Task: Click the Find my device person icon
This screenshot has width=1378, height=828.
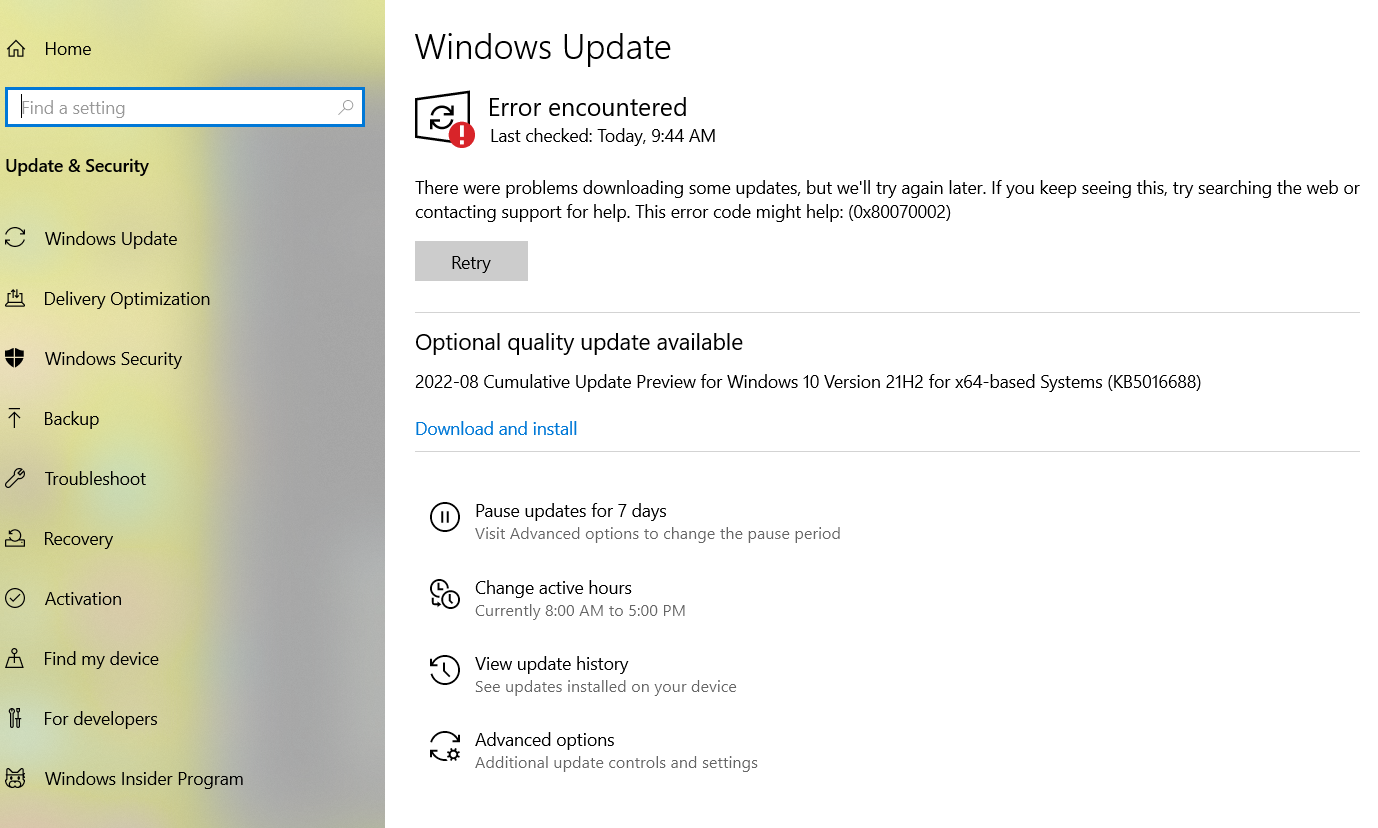Action: (x=15, y=658)
